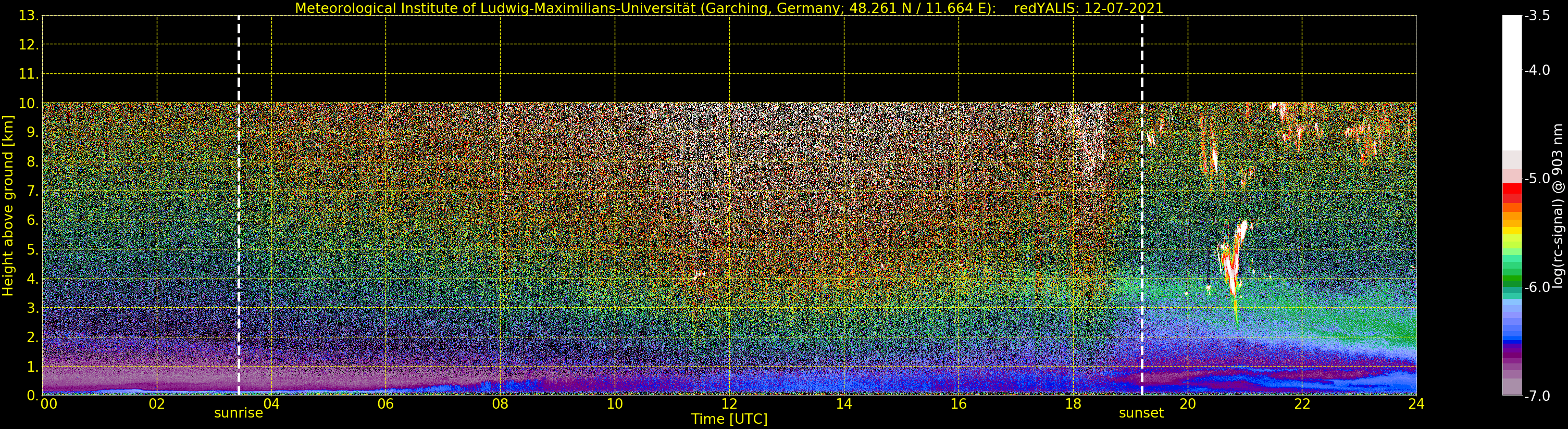Click the "sunset" label below the time axis
The image size is (1568, 429).
coord(1141,413)
